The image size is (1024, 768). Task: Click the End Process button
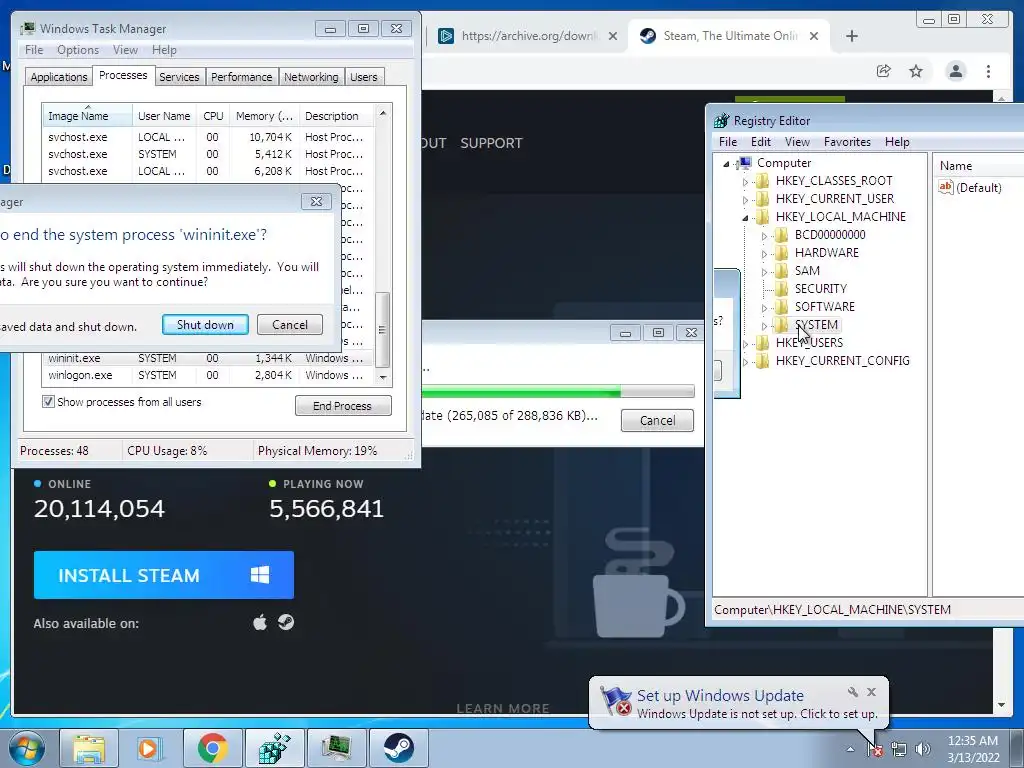coord(343,406)
